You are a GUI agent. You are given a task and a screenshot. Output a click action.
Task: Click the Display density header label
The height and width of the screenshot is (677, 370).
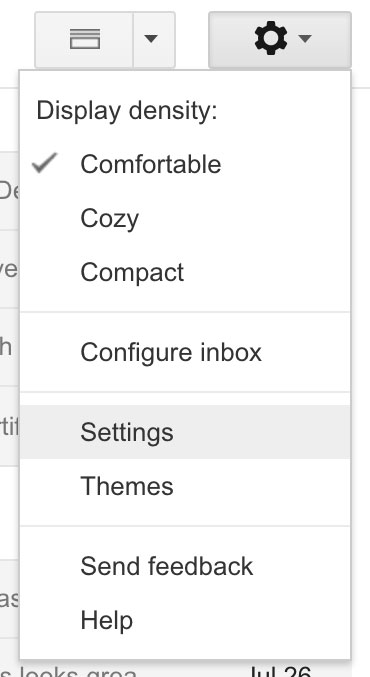127,111
